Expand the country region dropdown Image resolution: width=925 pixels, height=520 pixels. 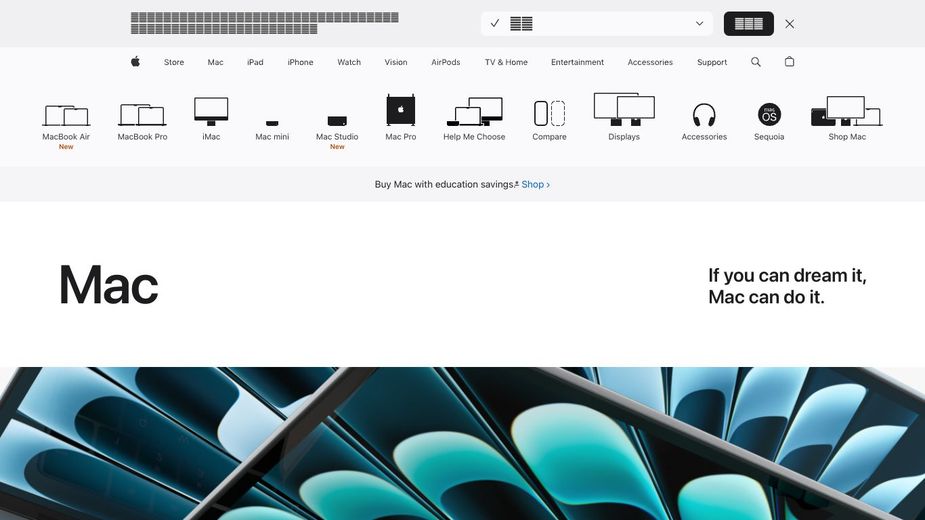point(596,24)
